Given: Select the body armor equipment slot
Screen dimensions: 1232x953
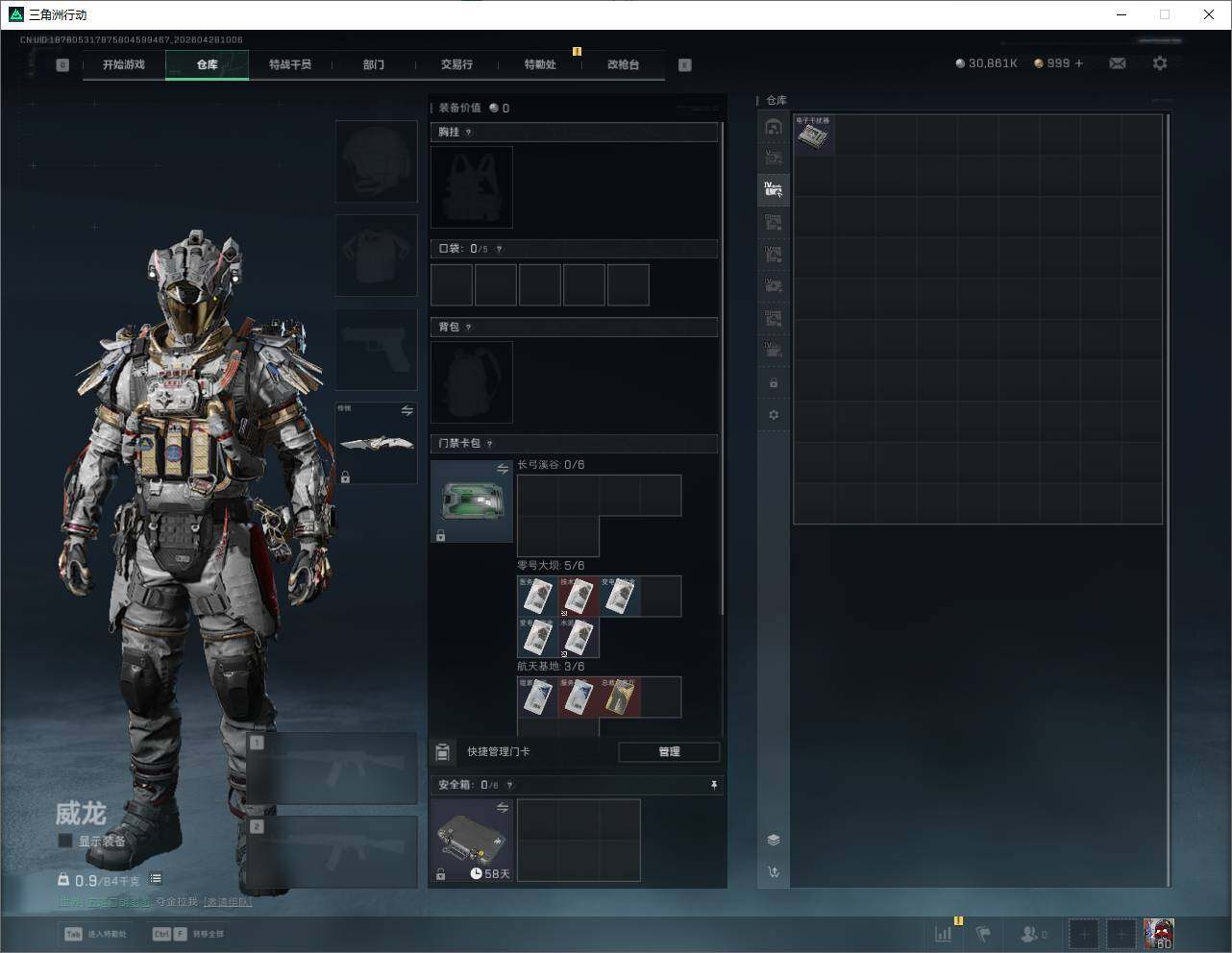Looking at the screenshot, I should 376,256.
